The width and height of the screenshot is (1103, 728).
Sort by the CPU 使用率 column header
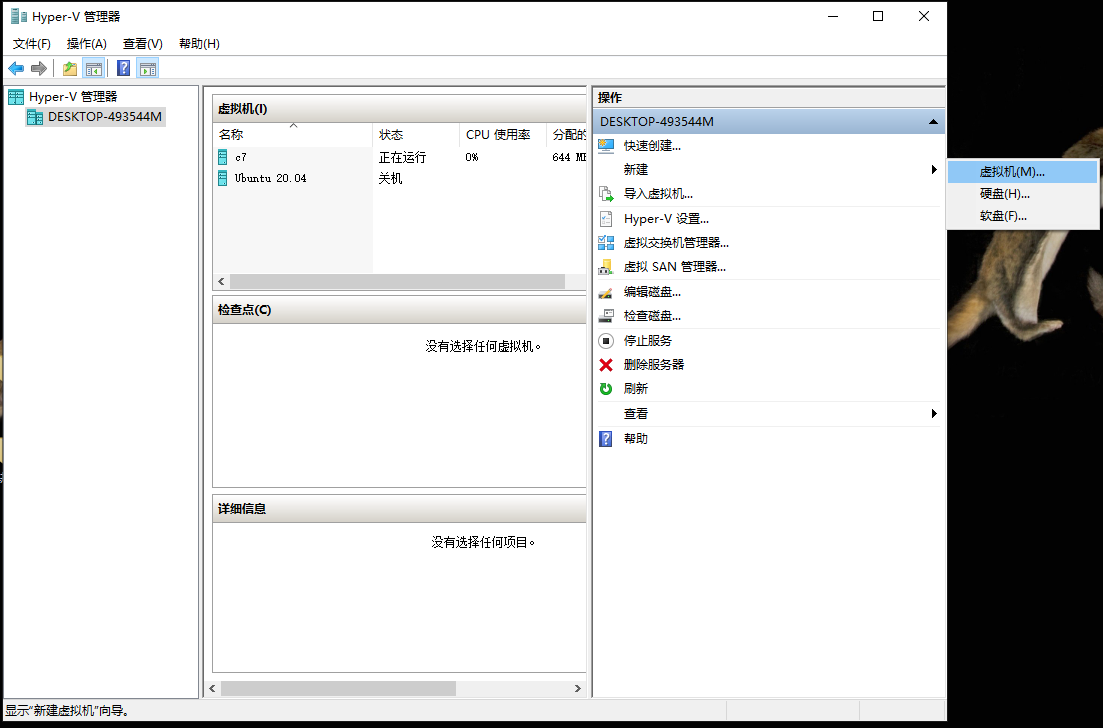click(503, 135)
